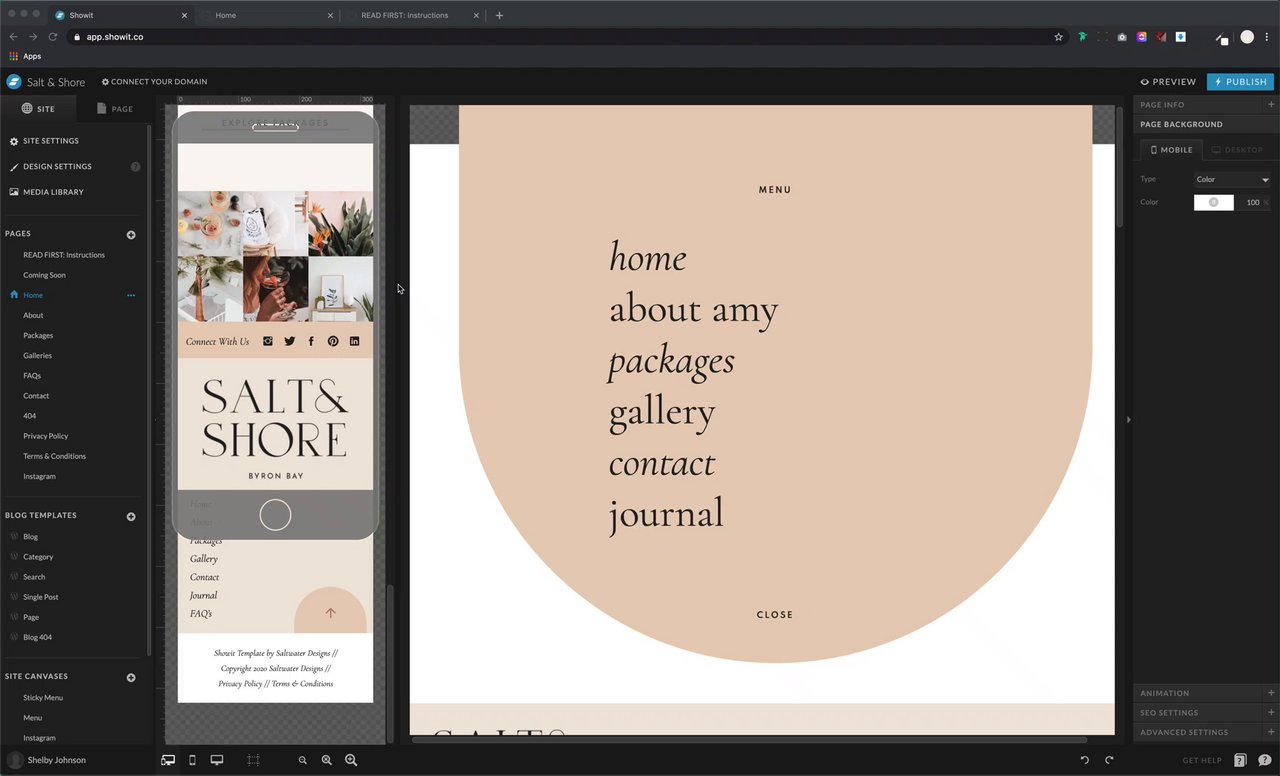This screenshot has height=776, width=1280.
Task: Select the Packages page
Action: tap(38, 336)
